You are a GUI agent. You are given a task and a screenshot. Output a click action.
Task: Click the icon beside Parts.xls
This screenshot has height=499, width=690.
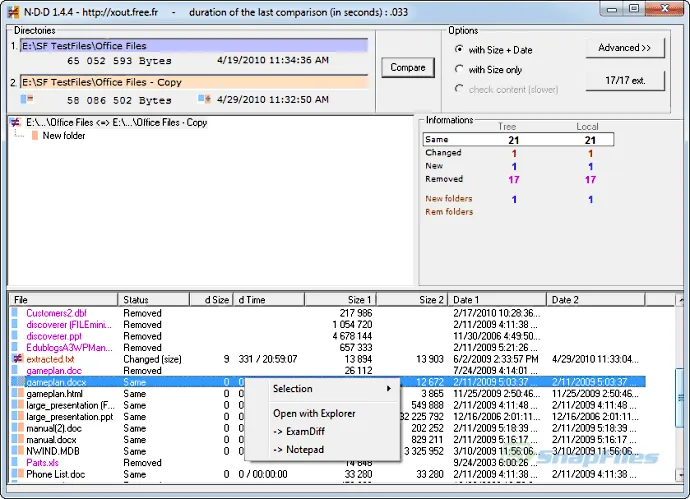pos(15,462)
